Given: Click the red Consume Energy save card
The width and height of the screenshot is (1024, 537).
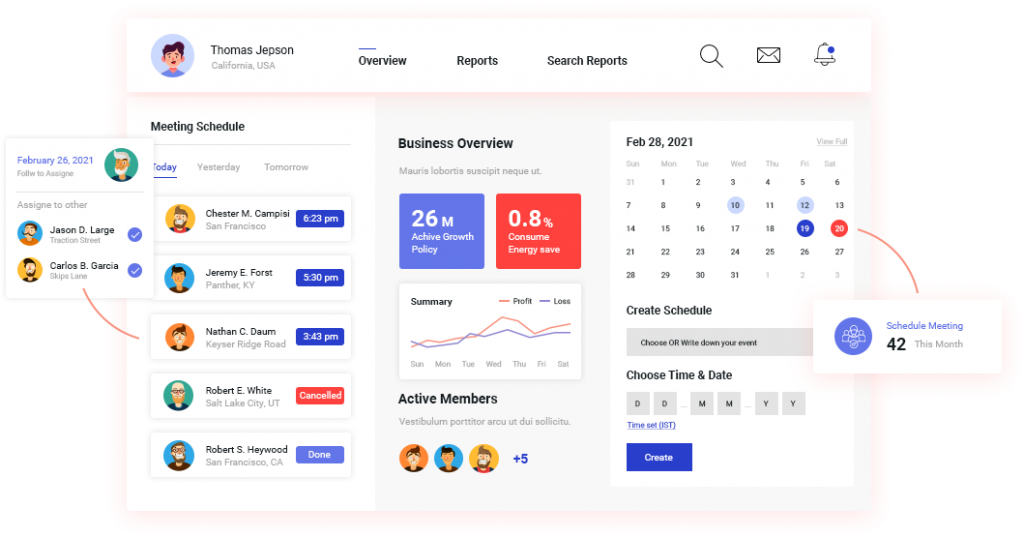Looking at the screenshot, I should pyautogui.click(x=538, y=231).
